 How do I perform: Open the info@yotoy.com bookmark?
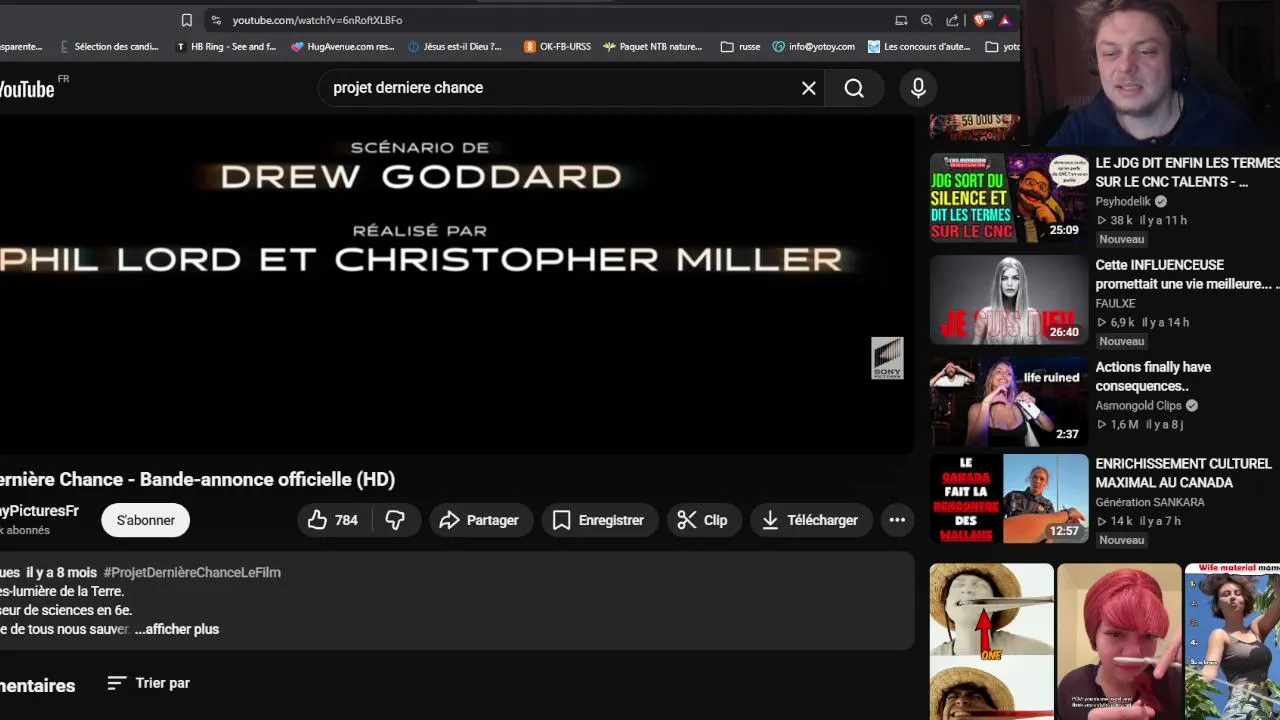pos(813,46)
